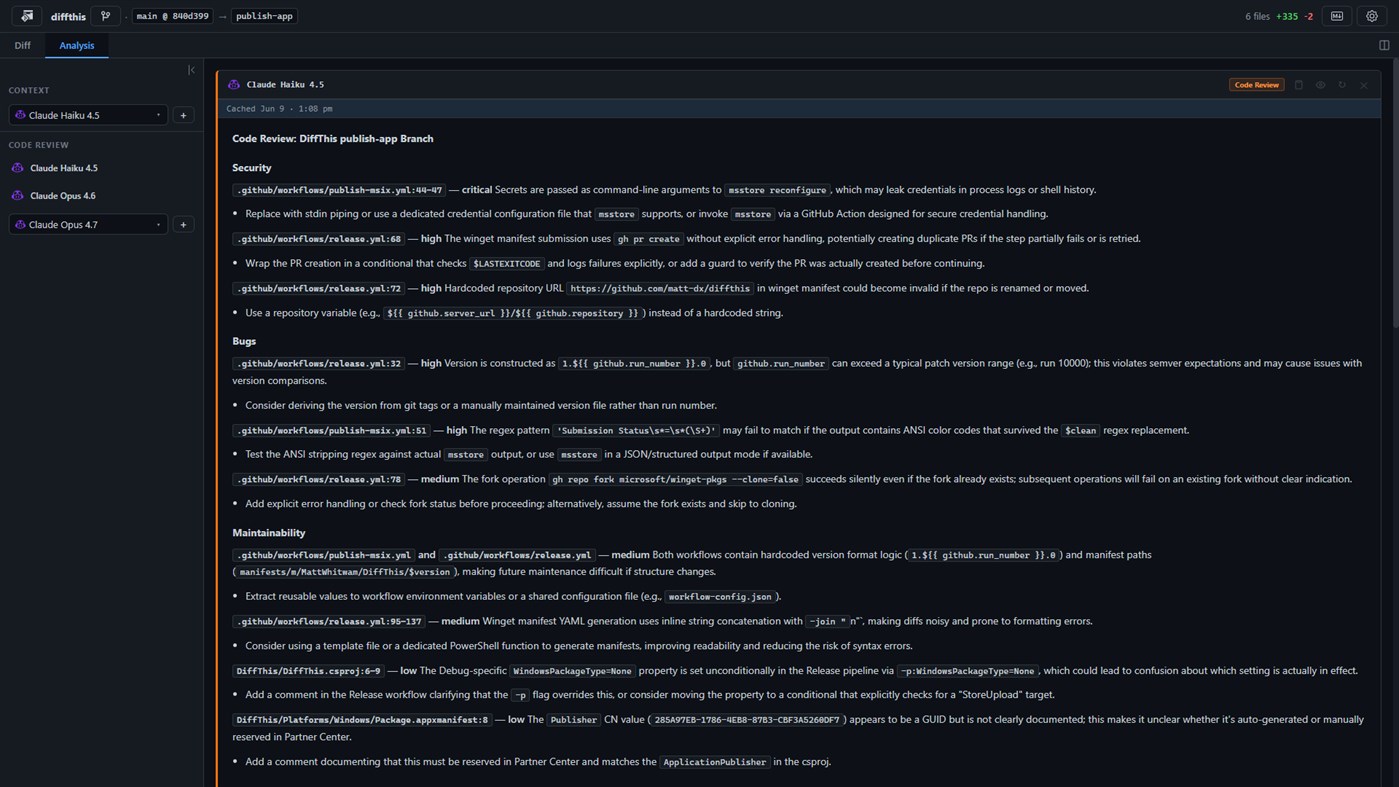Click the +335 additions count
Screen dimensions: 1399x787
1287,16
